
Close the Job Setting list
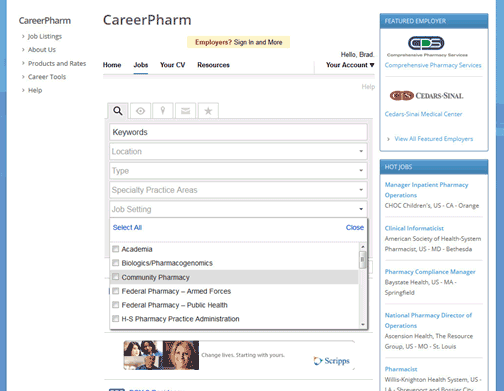point(355,227)
